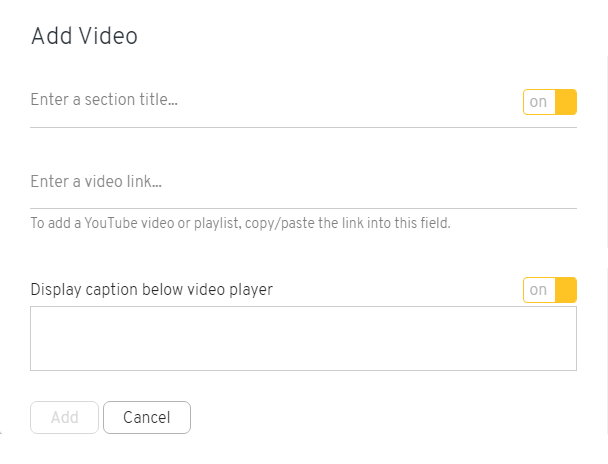This screenshot has height=464, width=608.
Task: Click the yellow handle of caption toggle
Action: click(566, 290)
